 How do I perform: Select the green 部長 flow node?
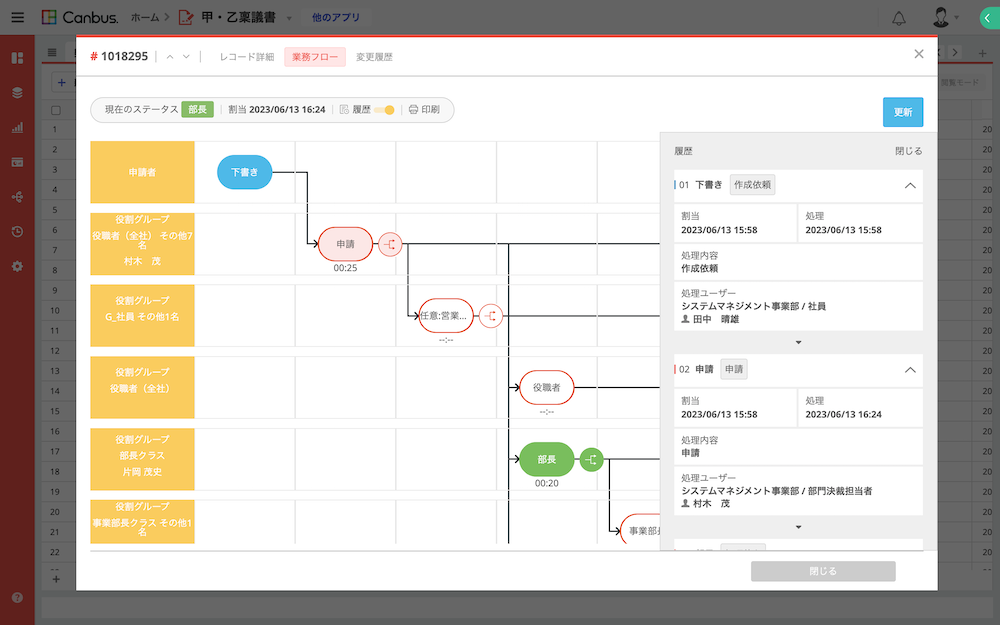tap(546, 460)
